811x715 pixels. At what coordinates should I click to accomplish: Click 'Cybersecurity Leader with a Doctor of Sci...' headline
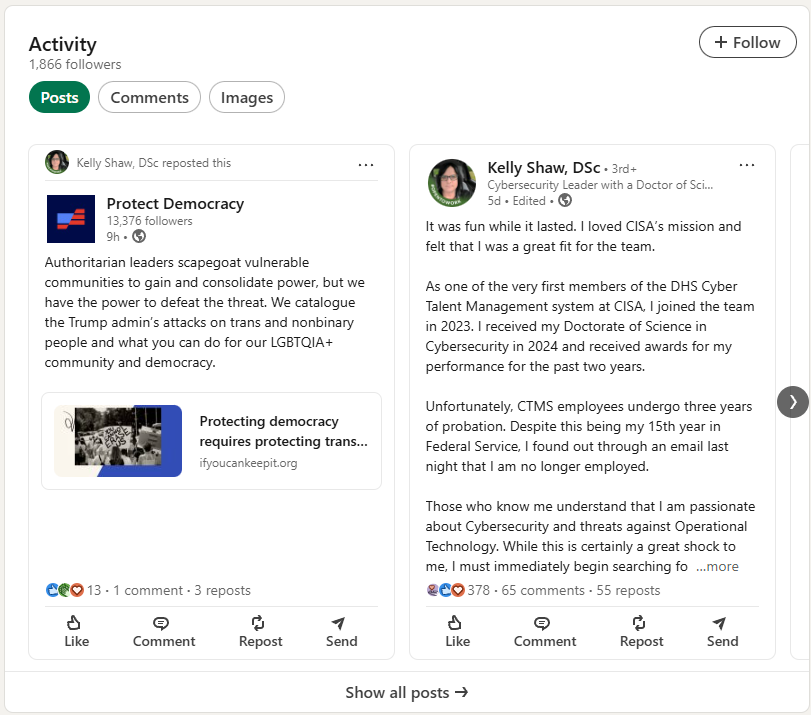tap(600, 185)
